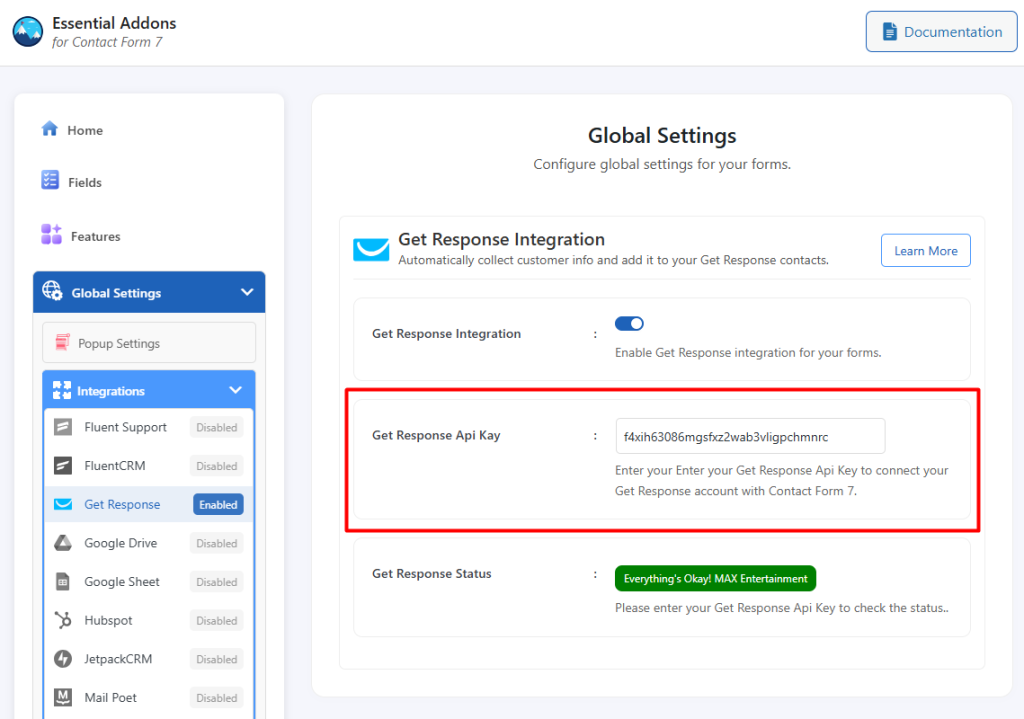Click the FluentCRM icon
The width and height of the screenshot is (1024, 719).
pyautogui.click(x=63, y=466)
